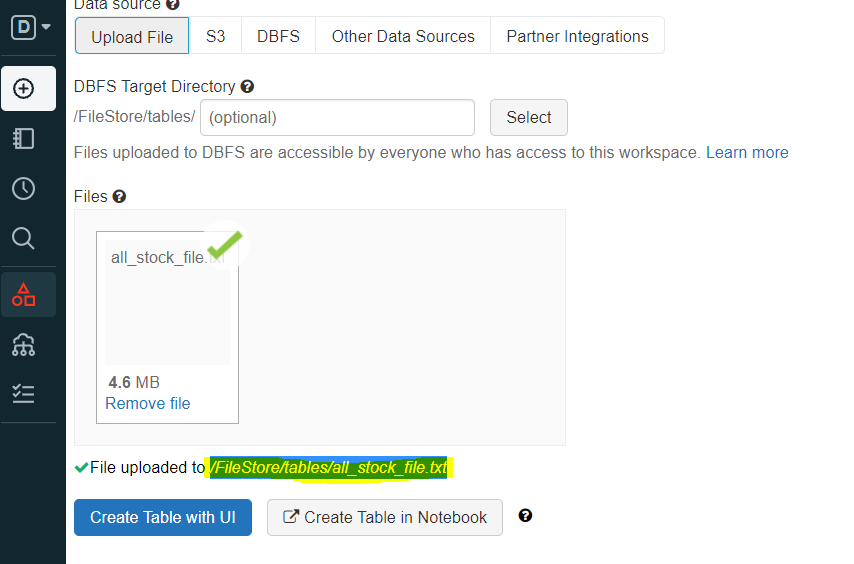Screen dimensions: 854x564
Task: Click Remove file link under all_stock_file.txt
Action: (x=147, y=404)
